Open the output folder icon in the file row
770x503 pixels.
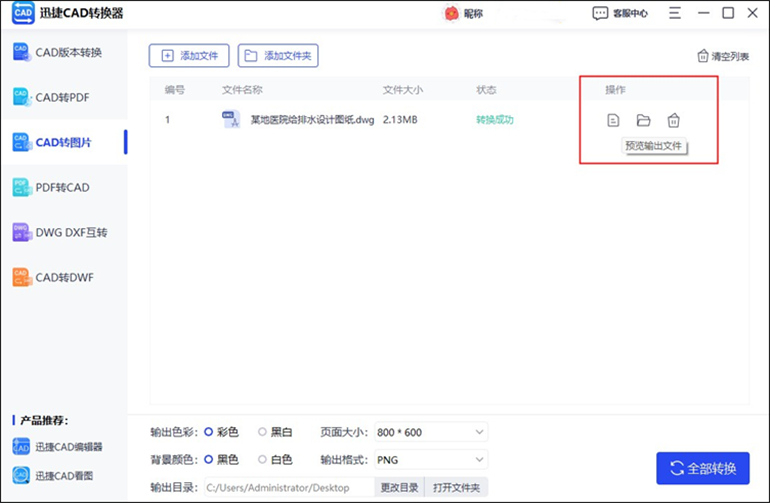[643, 120]
